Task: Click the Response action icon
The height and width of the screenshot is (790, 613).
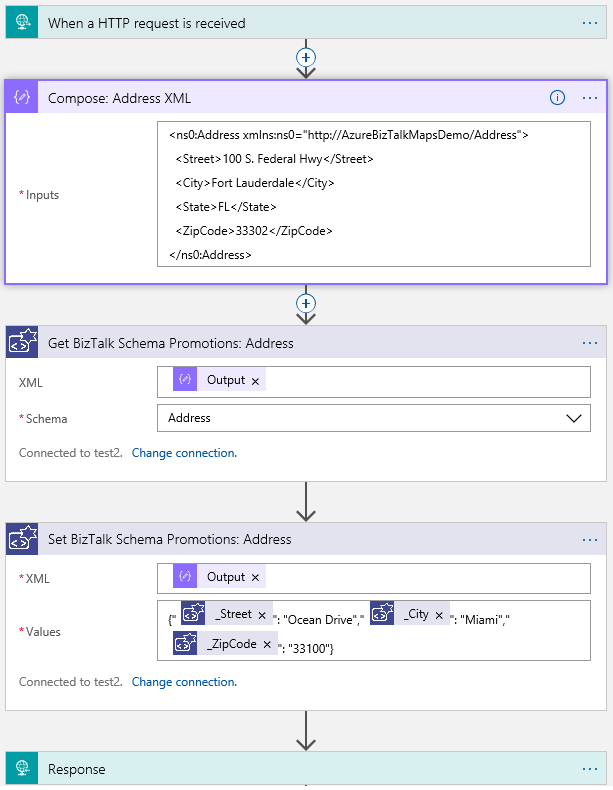Action: coord(22,768)
